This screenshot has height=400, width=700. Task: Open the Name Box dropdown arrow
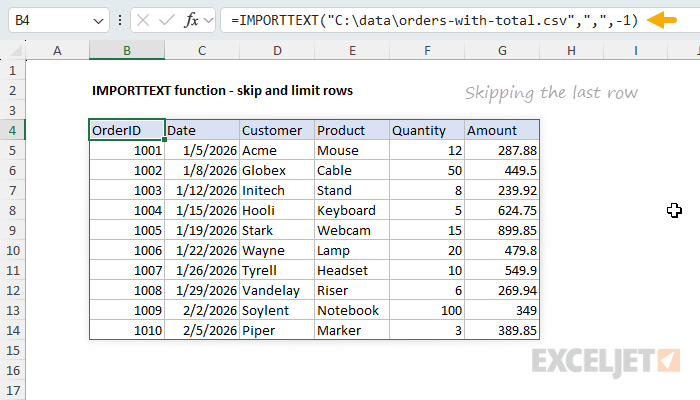point(98,21)
